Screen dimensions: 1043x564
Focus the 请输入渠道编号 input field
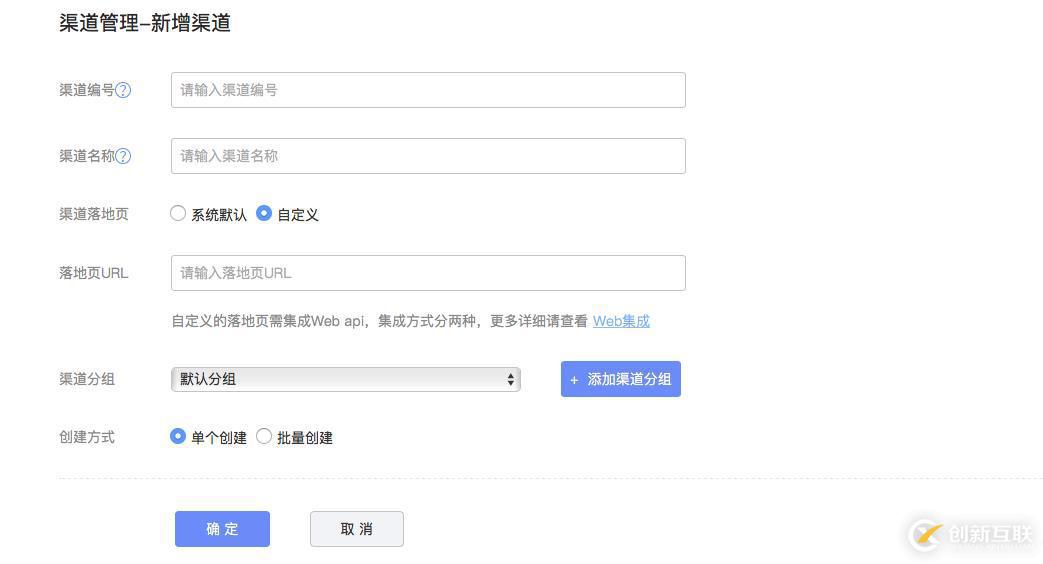428,90
